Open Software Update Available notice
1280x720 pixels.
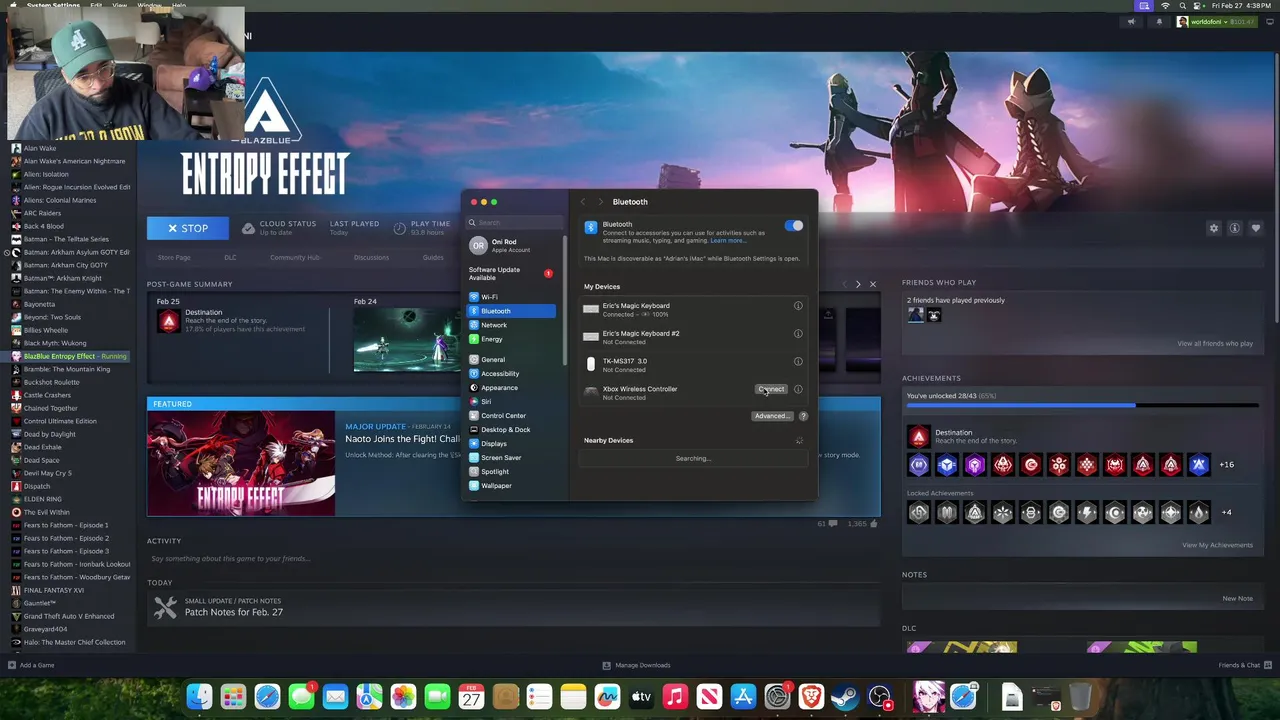(x=511, y=273)
